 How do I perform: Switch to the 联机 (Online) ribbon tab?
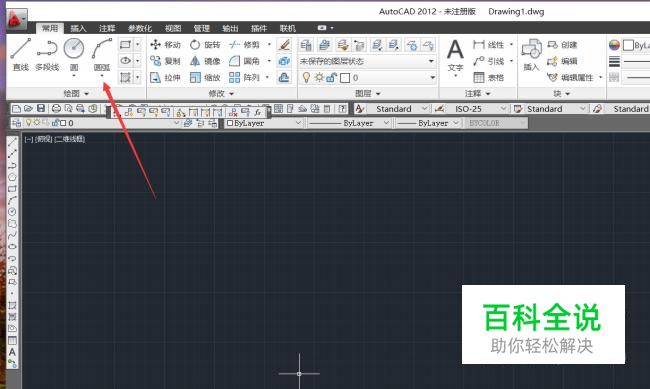point(287,28)
